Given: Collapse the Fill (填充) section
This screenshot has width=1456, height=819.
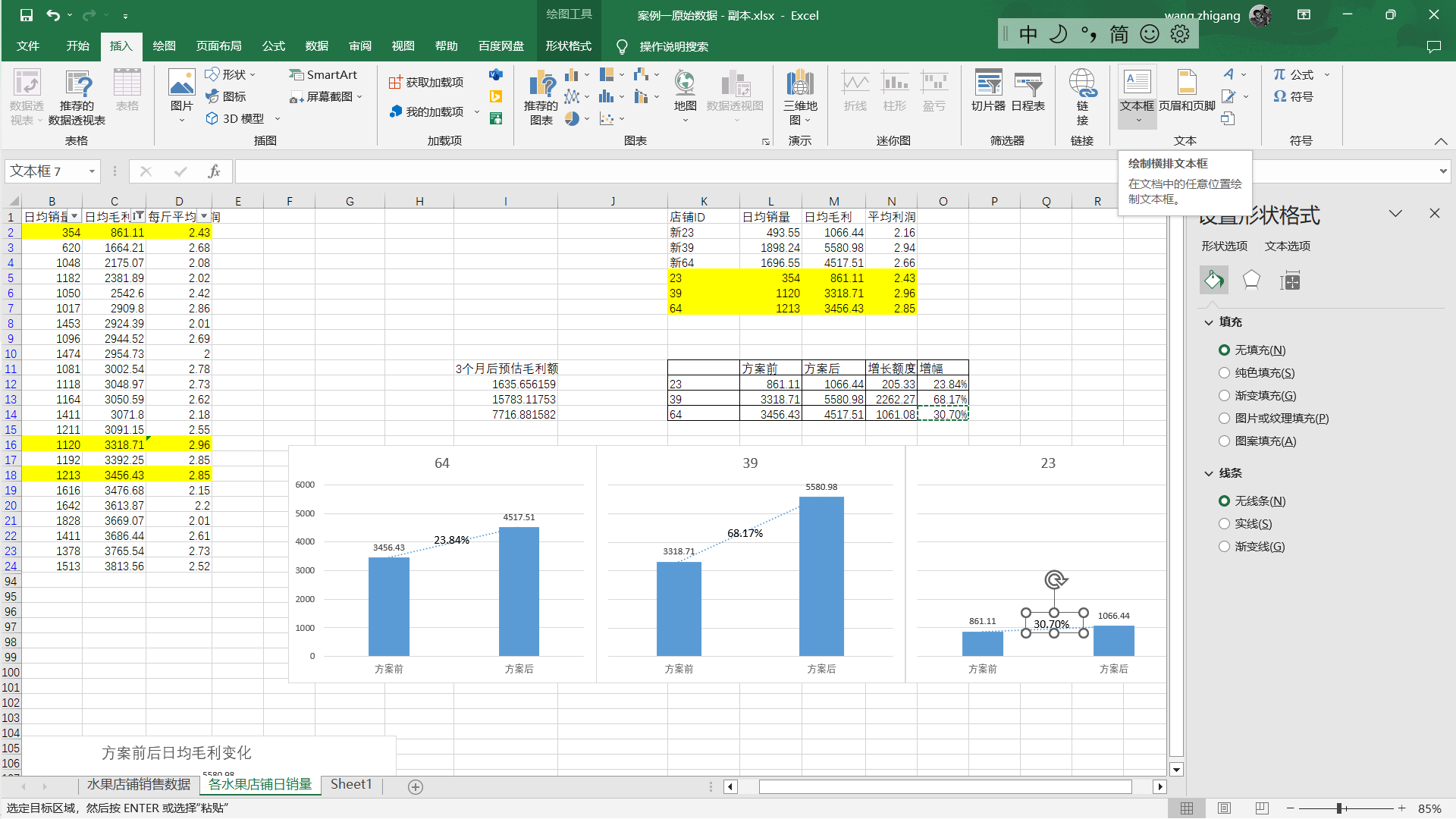Looking at the screenshot, I should tap(1209, 322).
